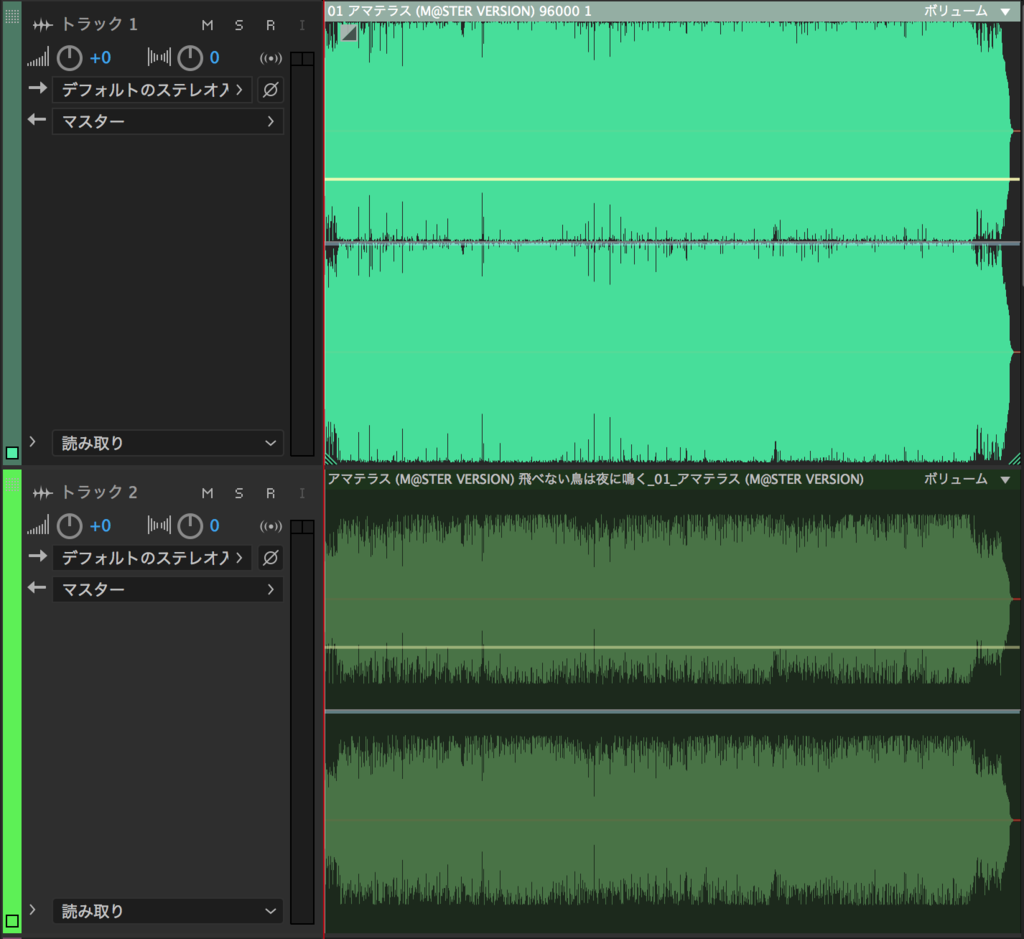Toggle input monitoring on Track 1
The height and width of the screenshot is (939, 1024).
click(x=302, y=25)
